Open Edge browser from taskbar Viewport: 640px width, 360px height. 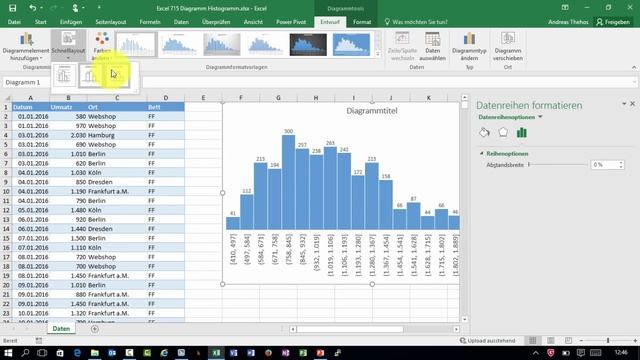(77, 353)
